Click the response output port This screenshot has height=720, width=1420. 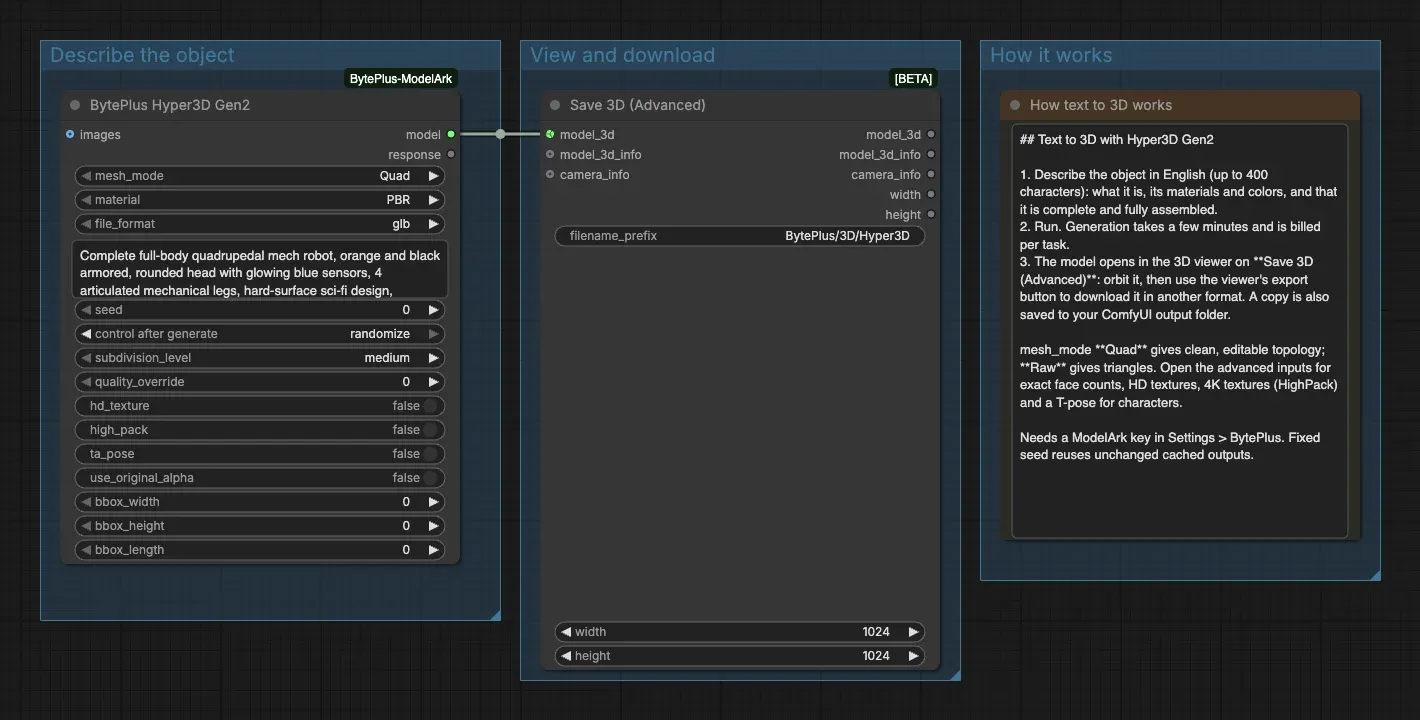coord(451,154)
